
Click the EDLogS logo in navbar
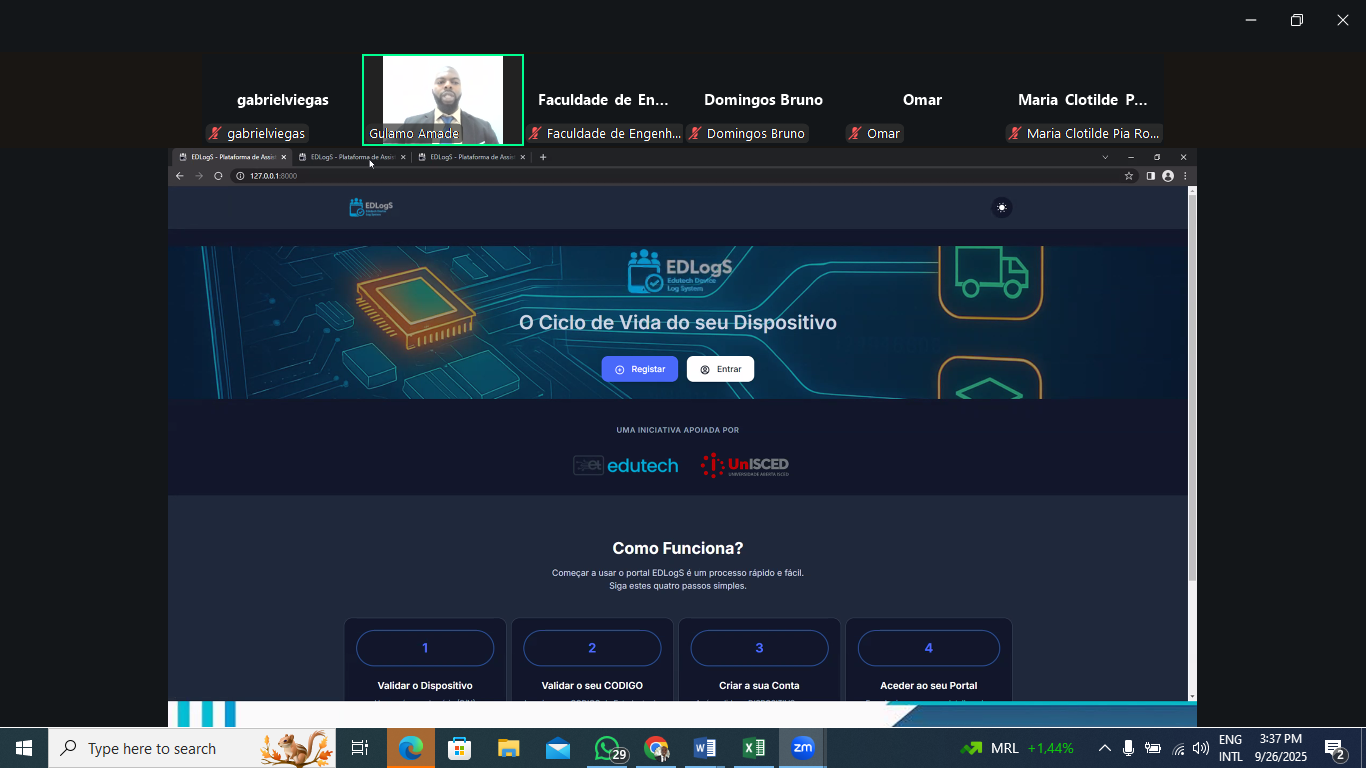pos(371,207)
